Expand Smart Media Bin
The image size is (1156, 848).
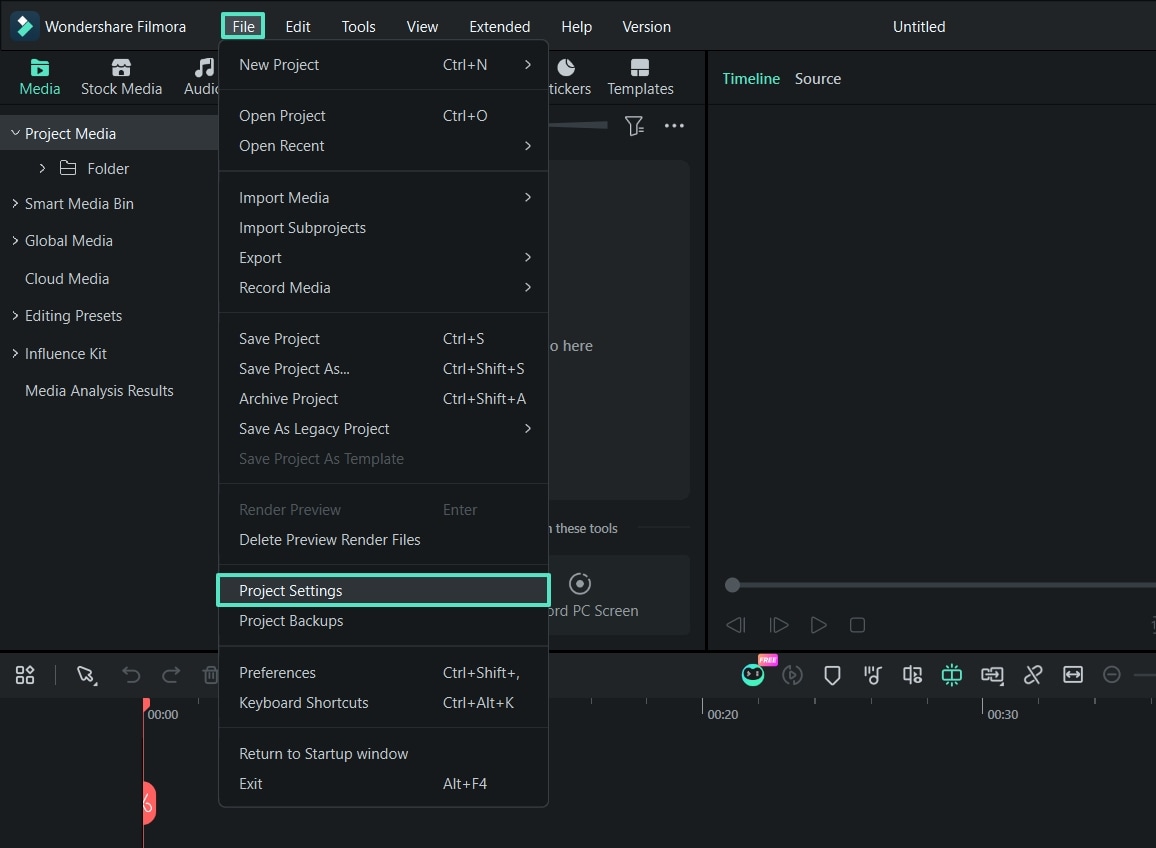pos(15,203)
